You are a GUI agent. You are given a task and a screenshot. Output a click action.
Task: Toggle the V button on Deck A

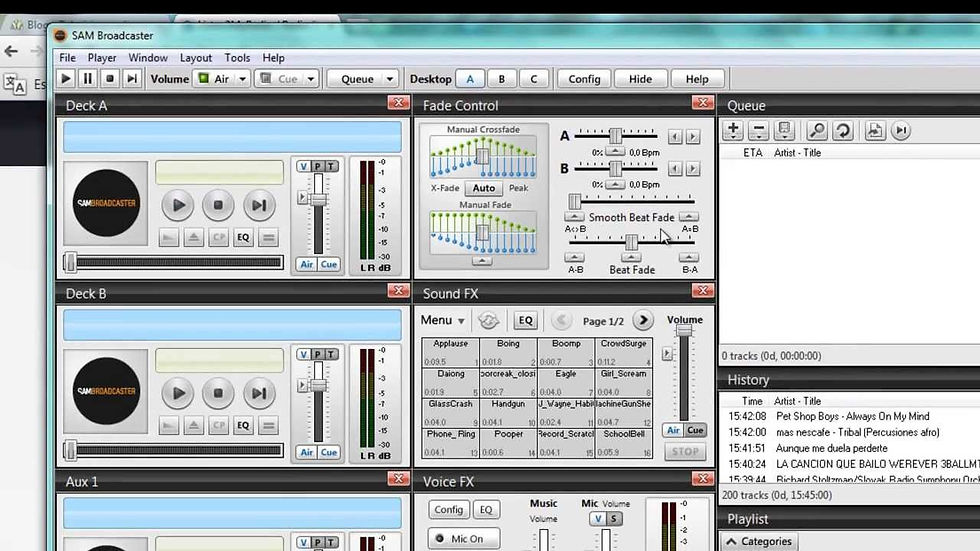click(x=303, y=166)
